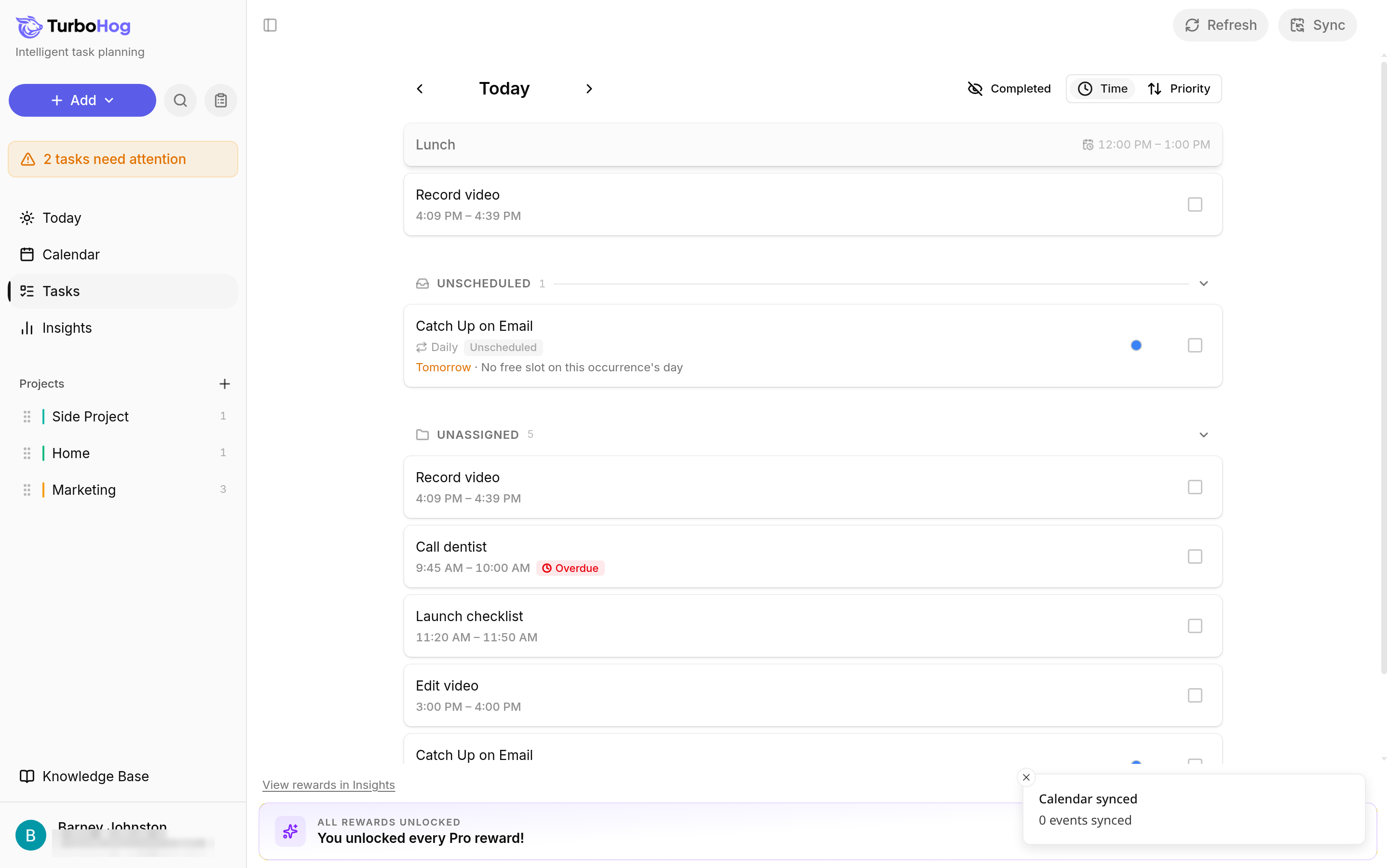This screenshot has width=1389, height=868.
Task: Open the search icon button
Action: (180, 100)
